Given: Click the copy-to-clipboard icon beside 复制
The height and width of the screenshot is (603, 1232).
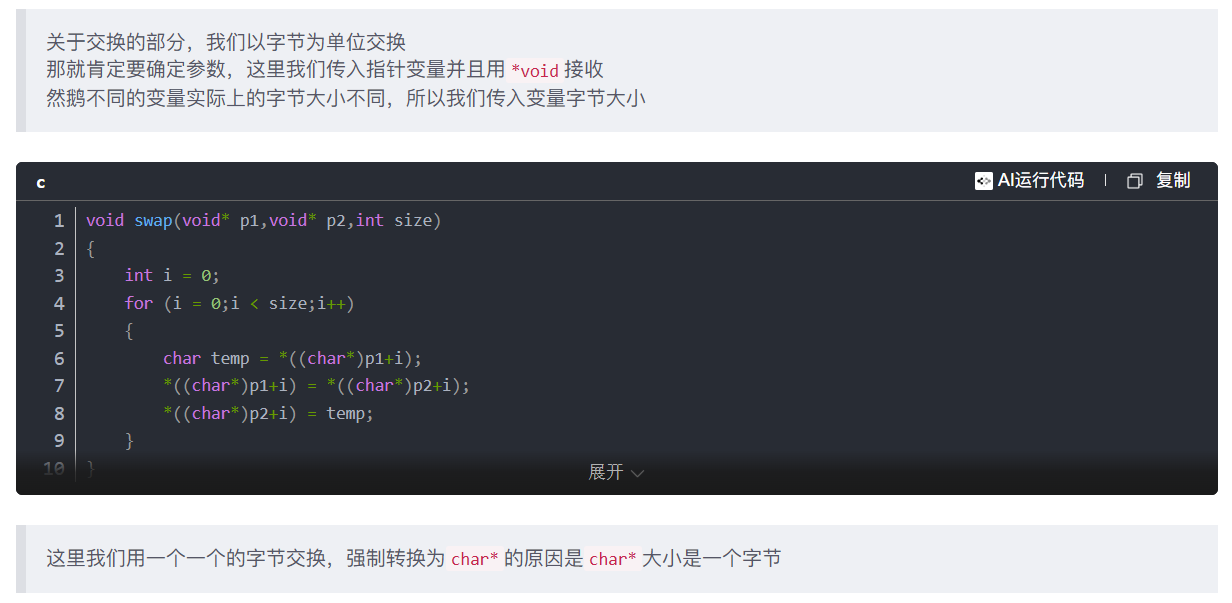Looking at the screenshot, I should [1134, 181].
